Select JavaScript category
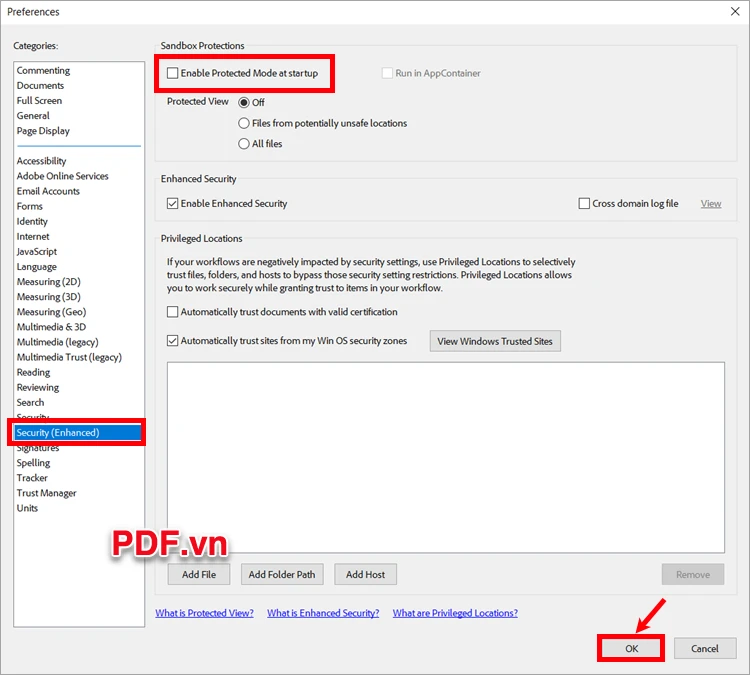This screenshot has height=675, width=750. point(36,252)
